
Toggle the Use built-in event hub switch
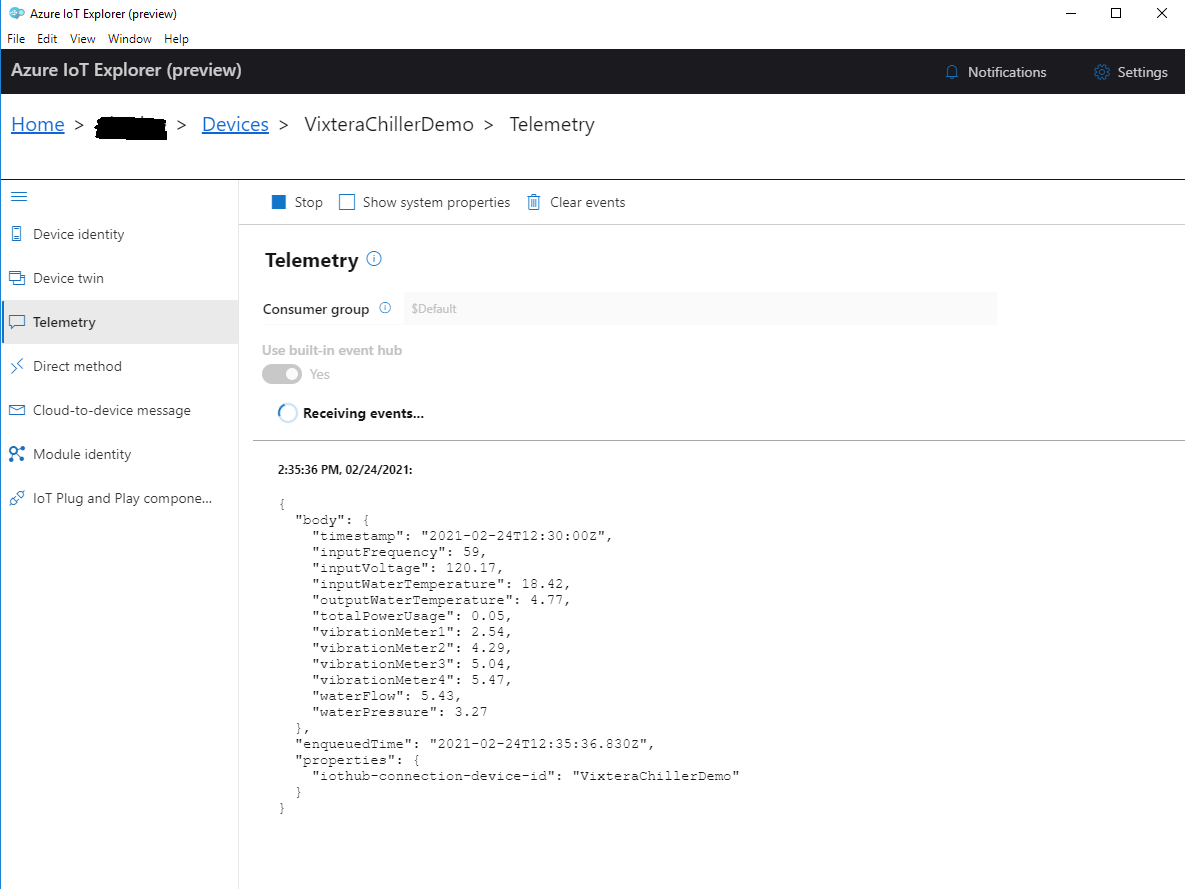pos(282,374)
